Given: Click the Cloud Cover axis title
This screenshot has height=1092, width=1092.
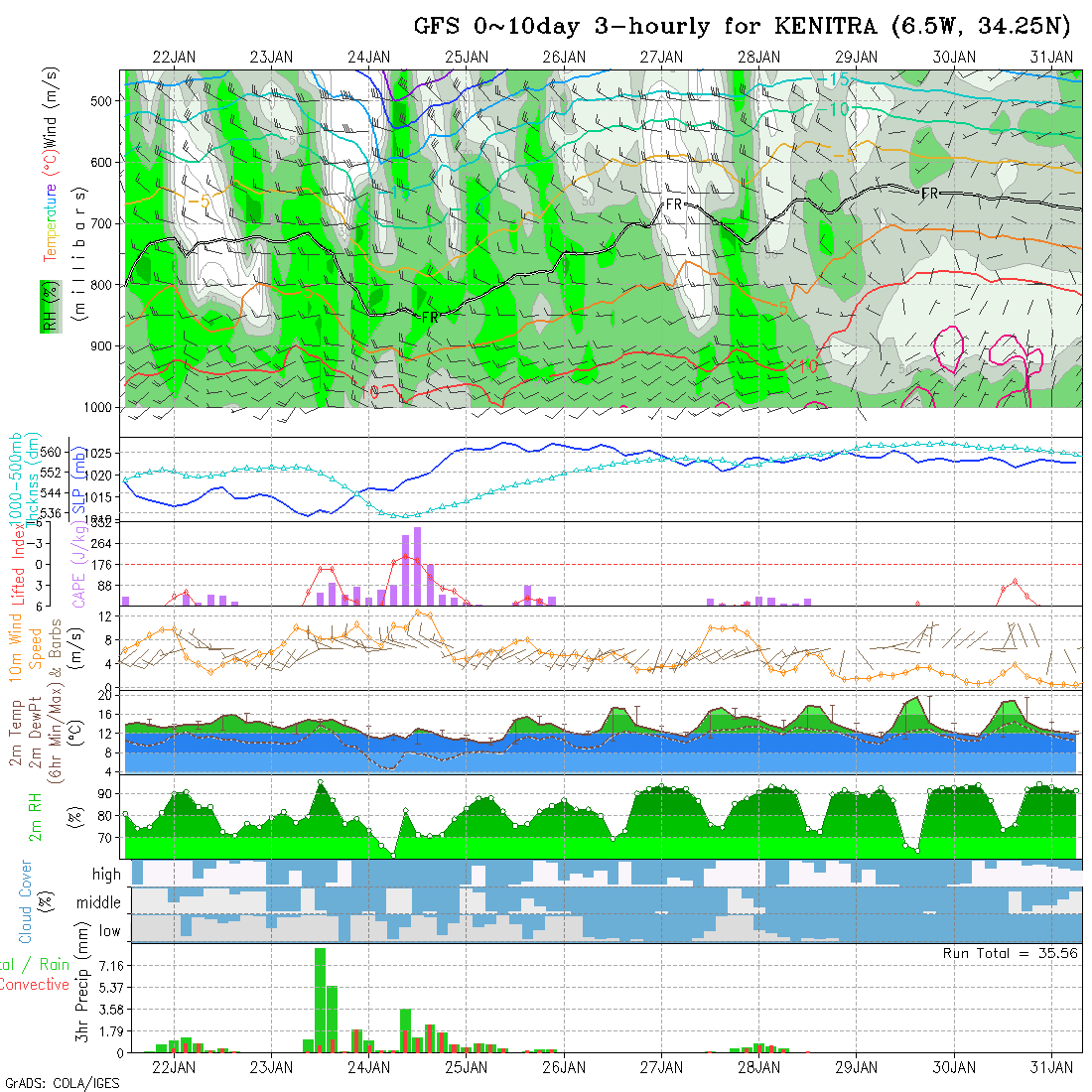Looking at the screenshot, I should point(26,901).
